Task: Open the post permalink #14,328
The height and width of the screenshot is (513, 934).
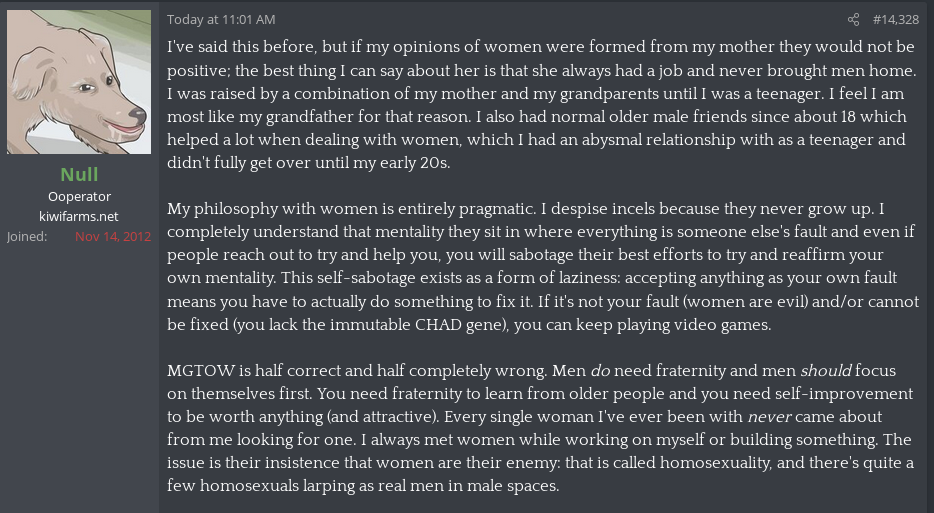Action: tap(895, 19)
